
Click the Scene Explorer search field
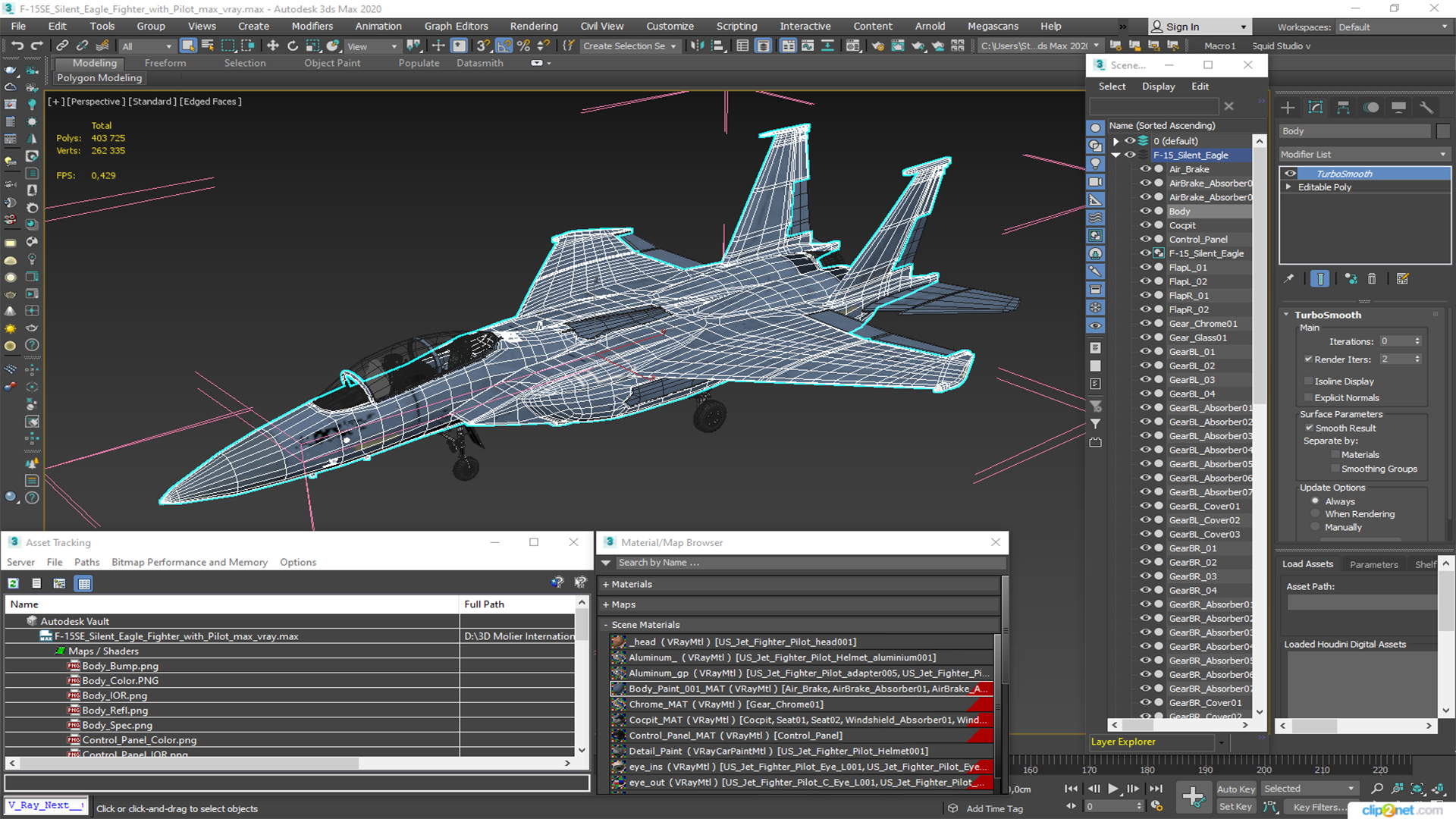coord(1154,107)
